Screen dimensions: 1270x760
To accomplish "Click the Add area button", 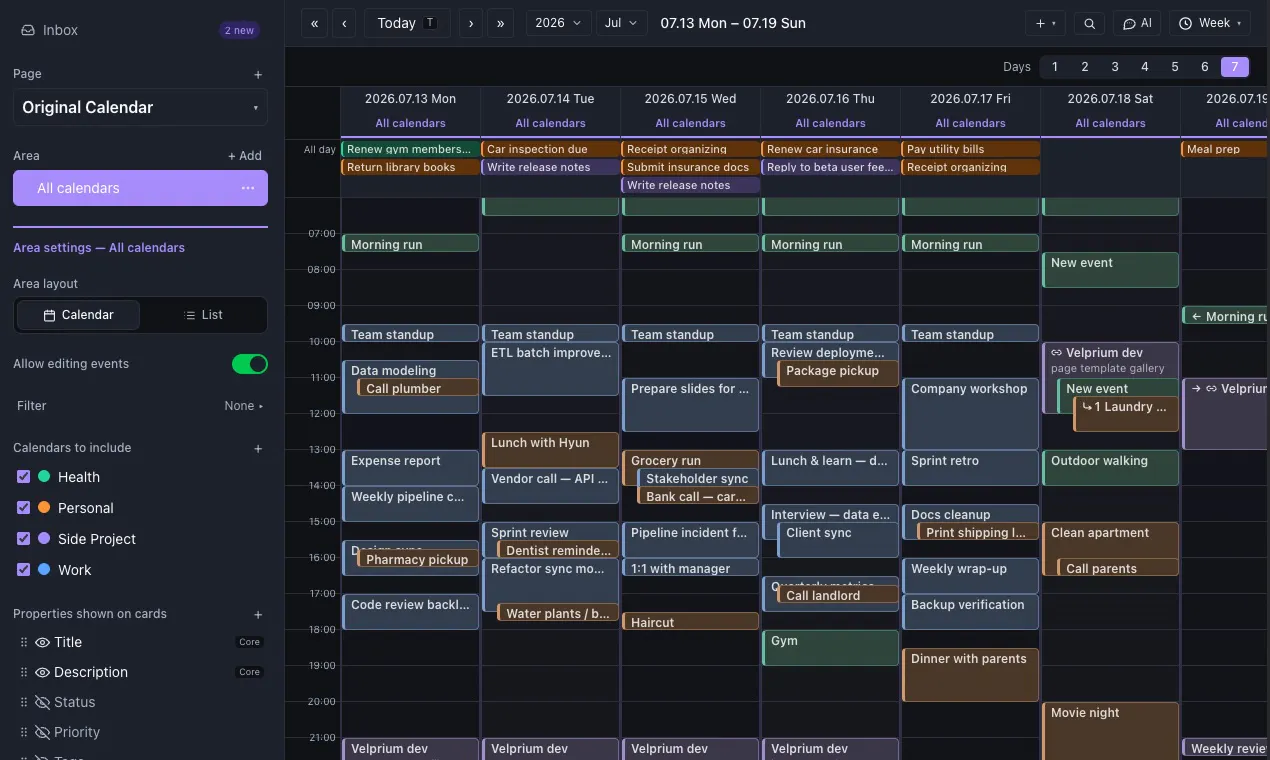I will [x=244, y=156].
